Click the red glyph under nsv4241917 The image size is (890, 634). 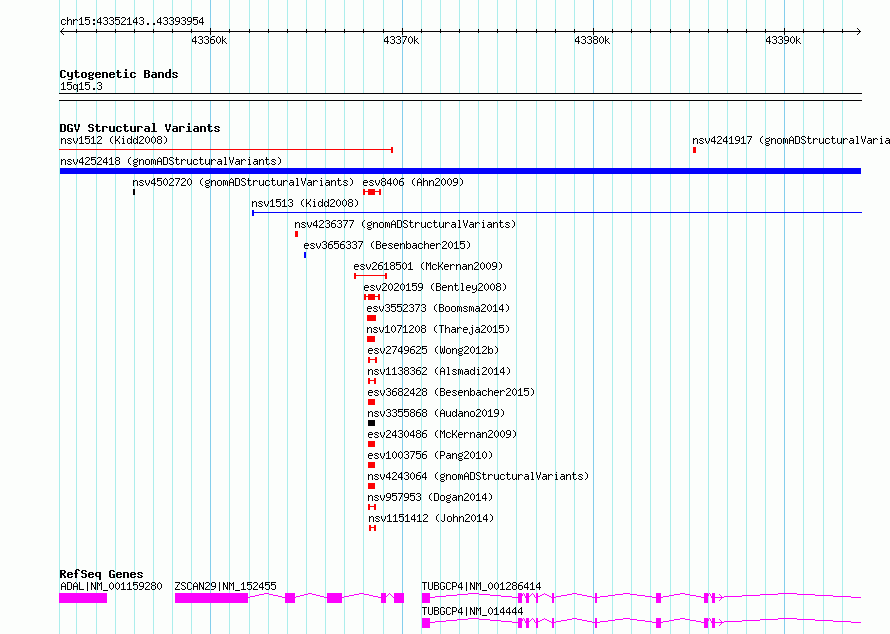[694, 150]
